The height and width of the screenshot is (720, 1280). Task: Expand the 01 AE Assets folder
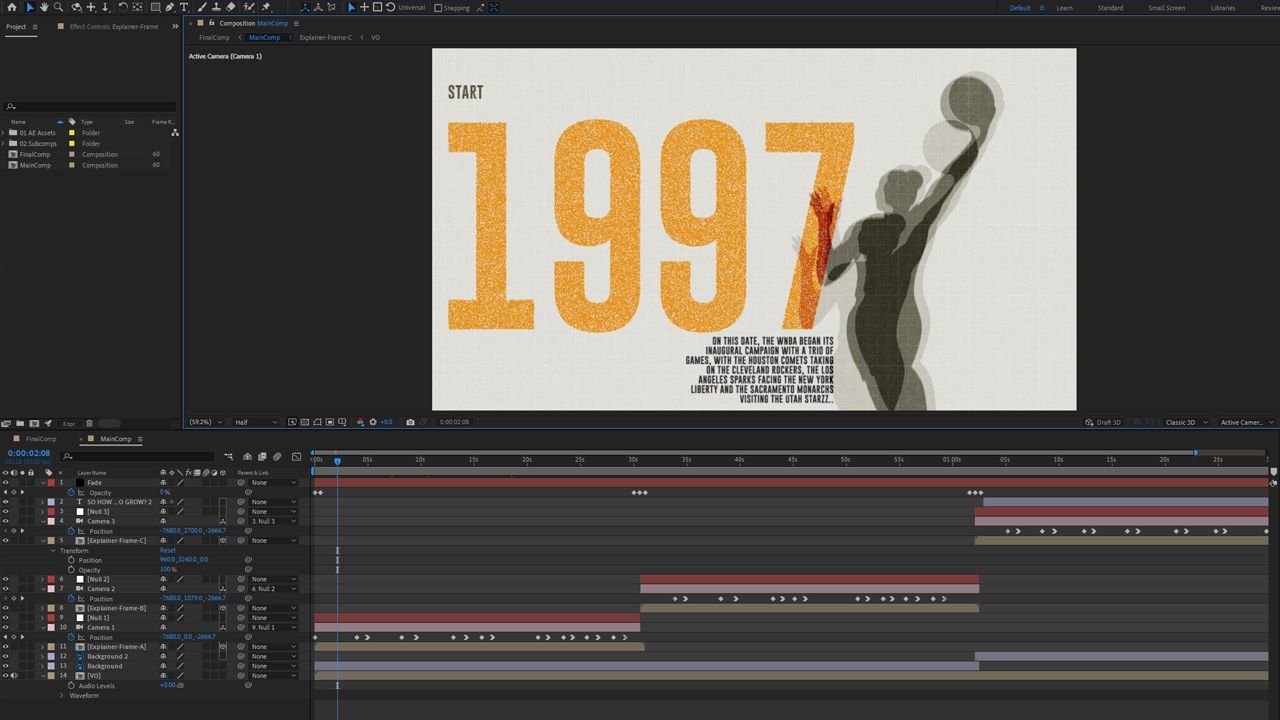3,133
